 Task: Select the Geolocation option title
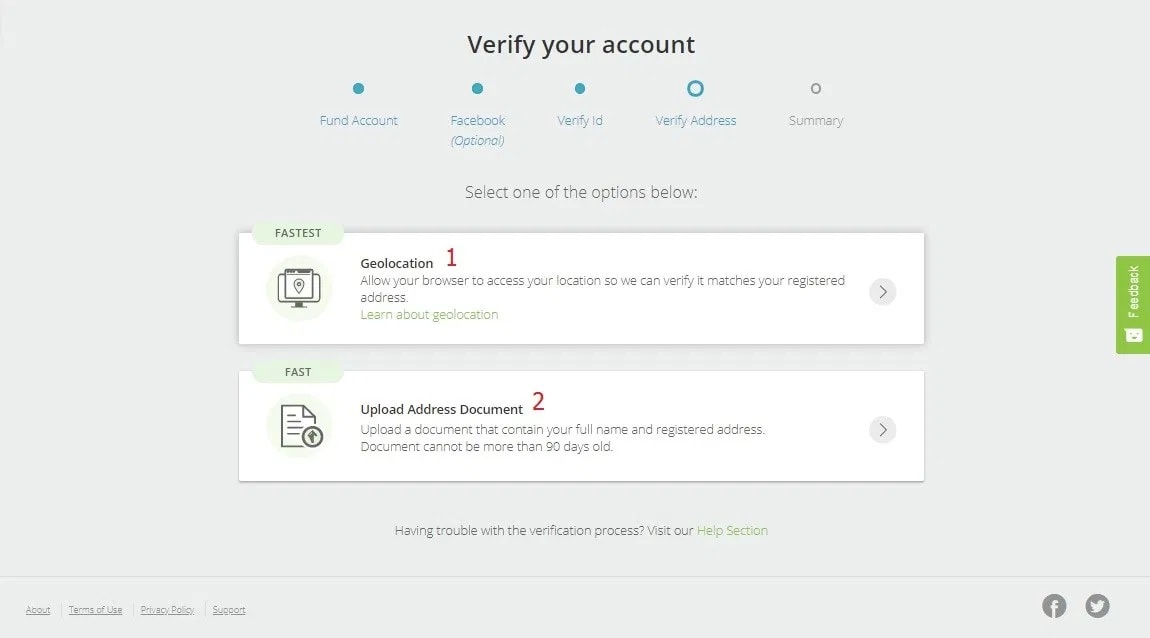pos(397,263)
